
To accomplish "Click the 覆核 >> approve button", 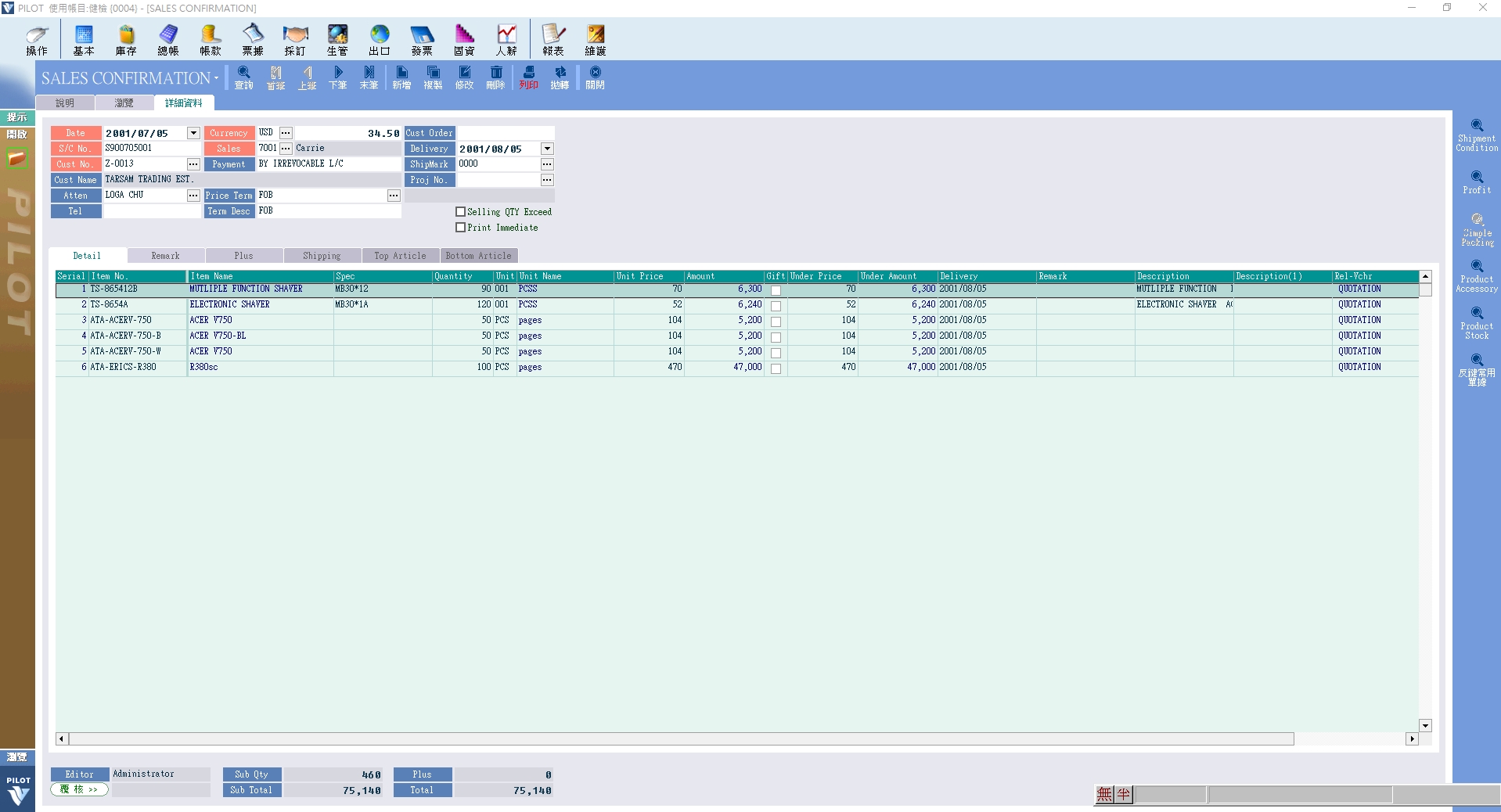I will (79, 790).
